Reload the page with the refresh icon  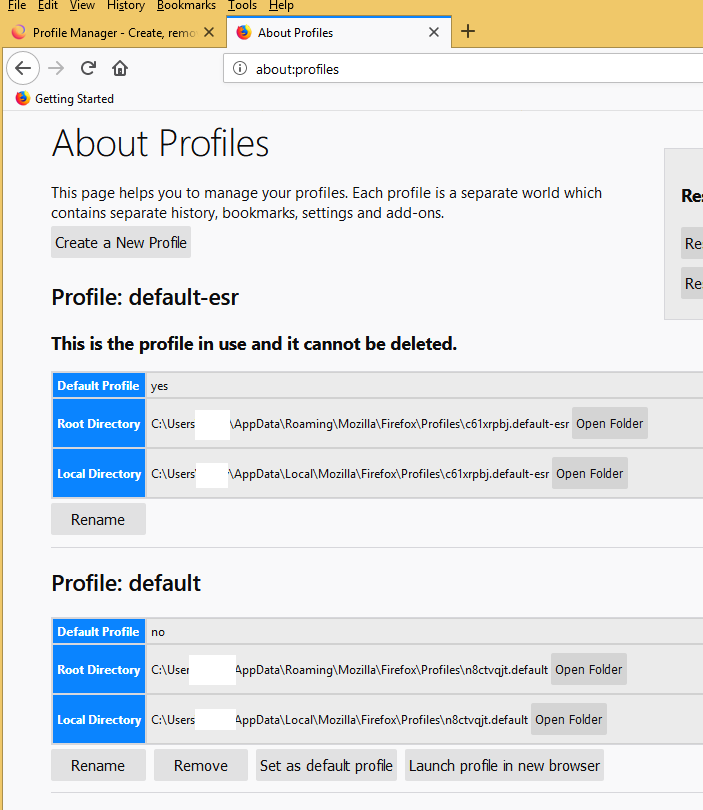[88, 68]
